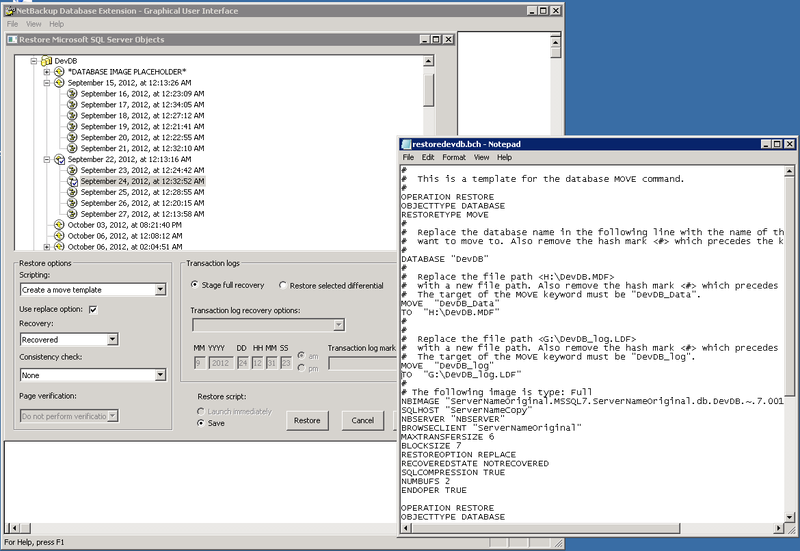Select September 24, 2012, at 12:32:52 AM entry
The height and width of the screenshot is (551, 800).
142,181
